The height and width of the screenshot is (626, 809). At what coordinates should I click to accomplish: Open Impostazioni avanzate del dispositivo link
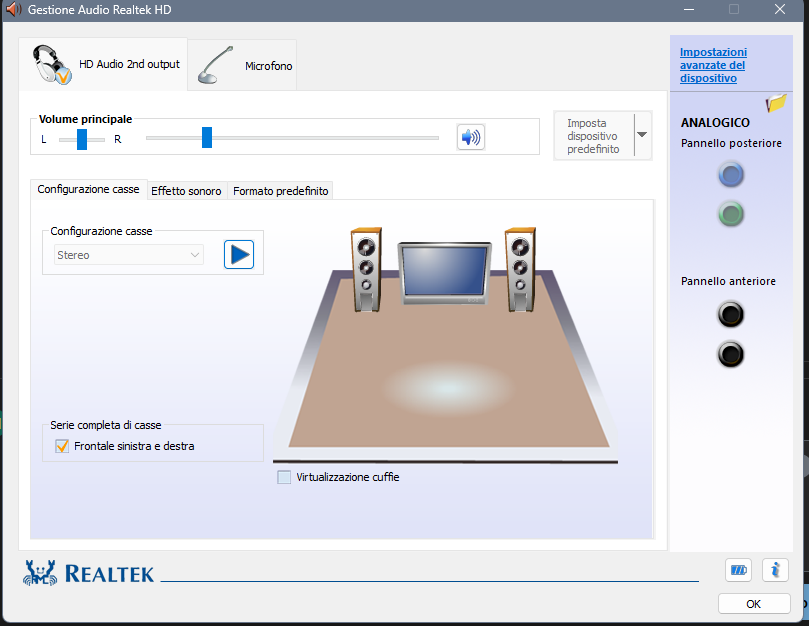coord(713,65)
